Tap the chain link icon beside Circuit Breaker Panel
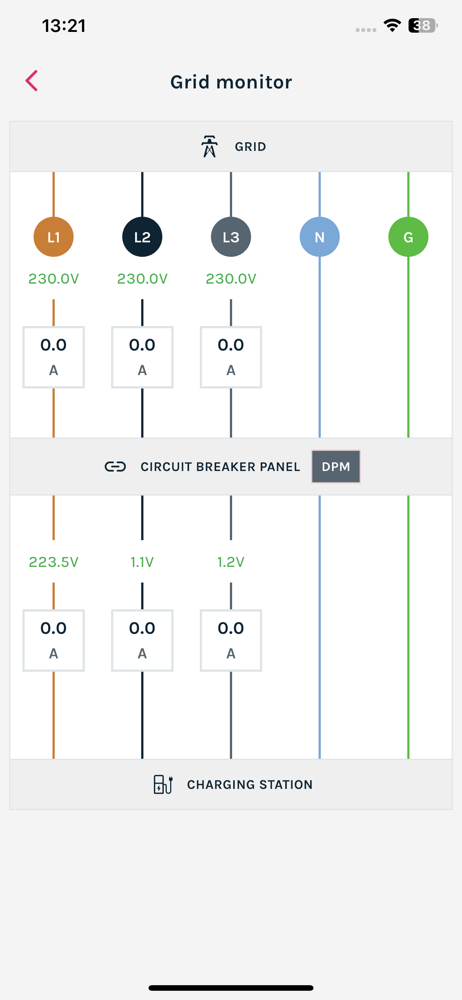This screenshot has width=462, height=1000. (115, 467)
